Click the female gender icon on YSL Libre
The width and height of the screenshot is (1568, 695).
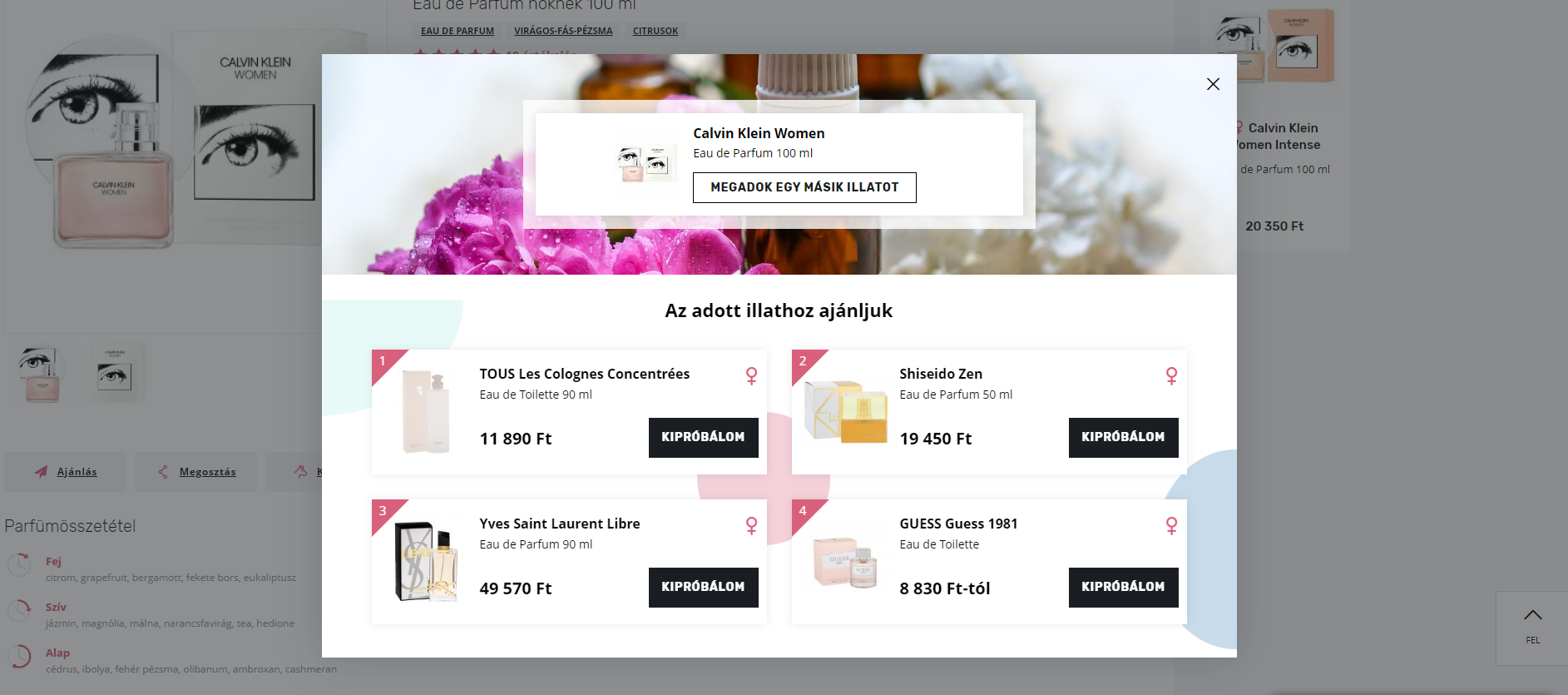coord(751,526)
